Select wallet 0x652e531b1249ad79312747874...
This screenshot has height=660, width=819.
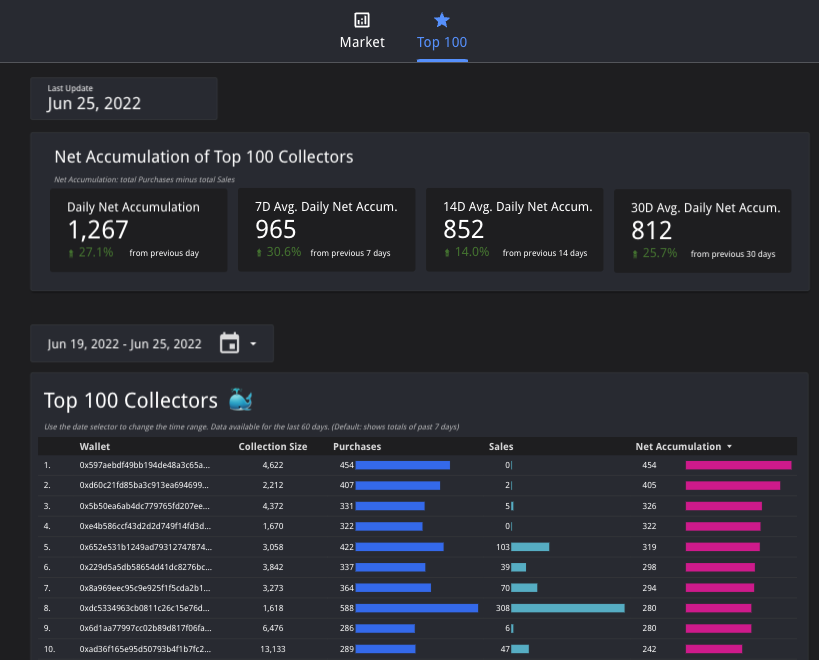pos(146,547)
